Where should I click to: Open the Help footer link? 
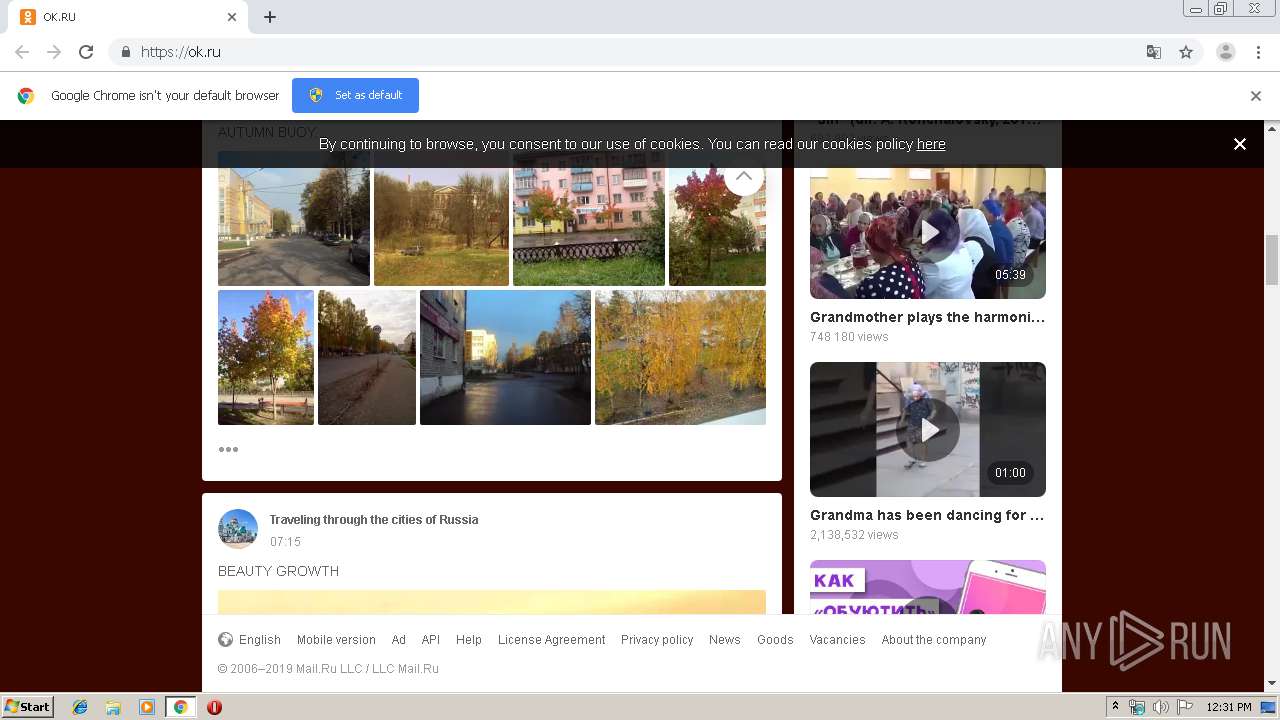(469, 640)
